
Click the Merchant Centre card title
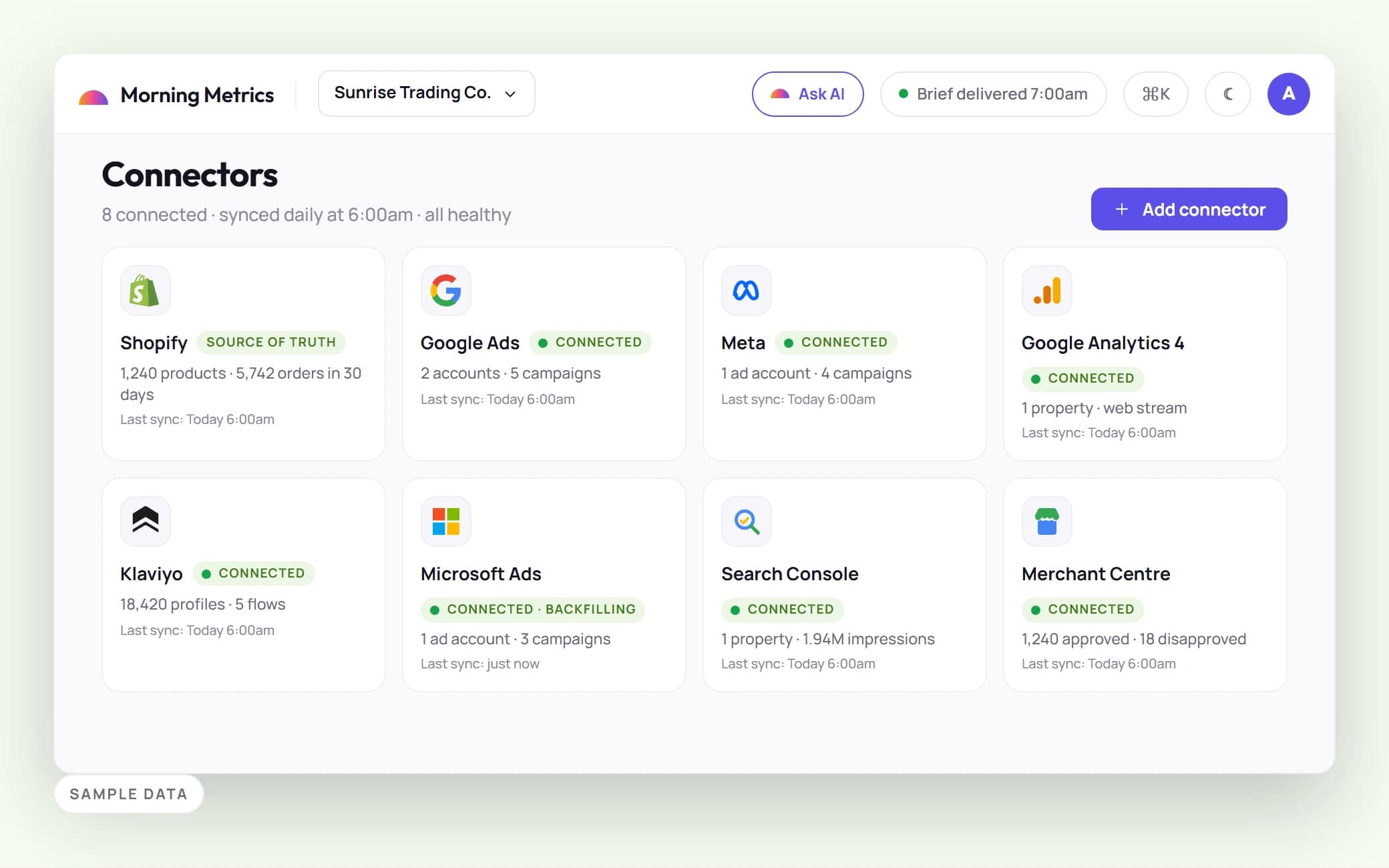click(1096, 574)
